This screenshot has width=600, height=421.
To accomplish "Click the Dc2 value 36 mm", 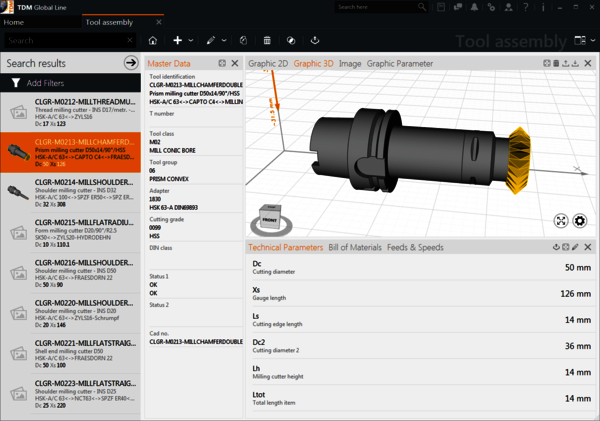I will (578, 346).
